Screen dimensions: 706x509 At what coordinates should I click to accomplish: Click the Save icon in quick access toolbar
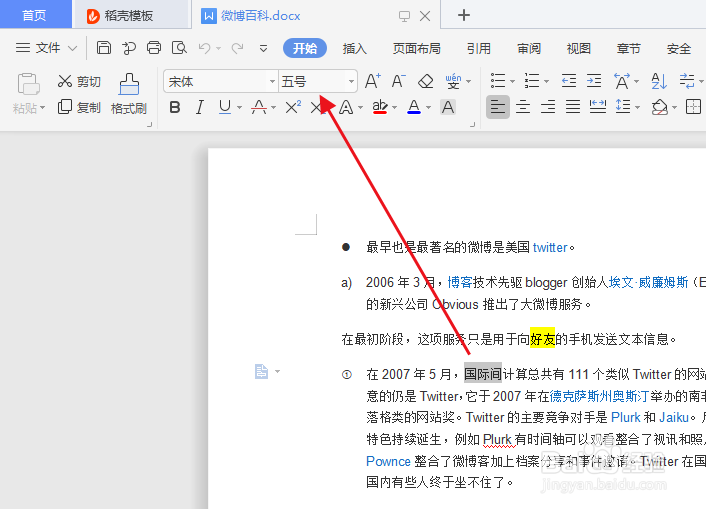pos(104,48)
